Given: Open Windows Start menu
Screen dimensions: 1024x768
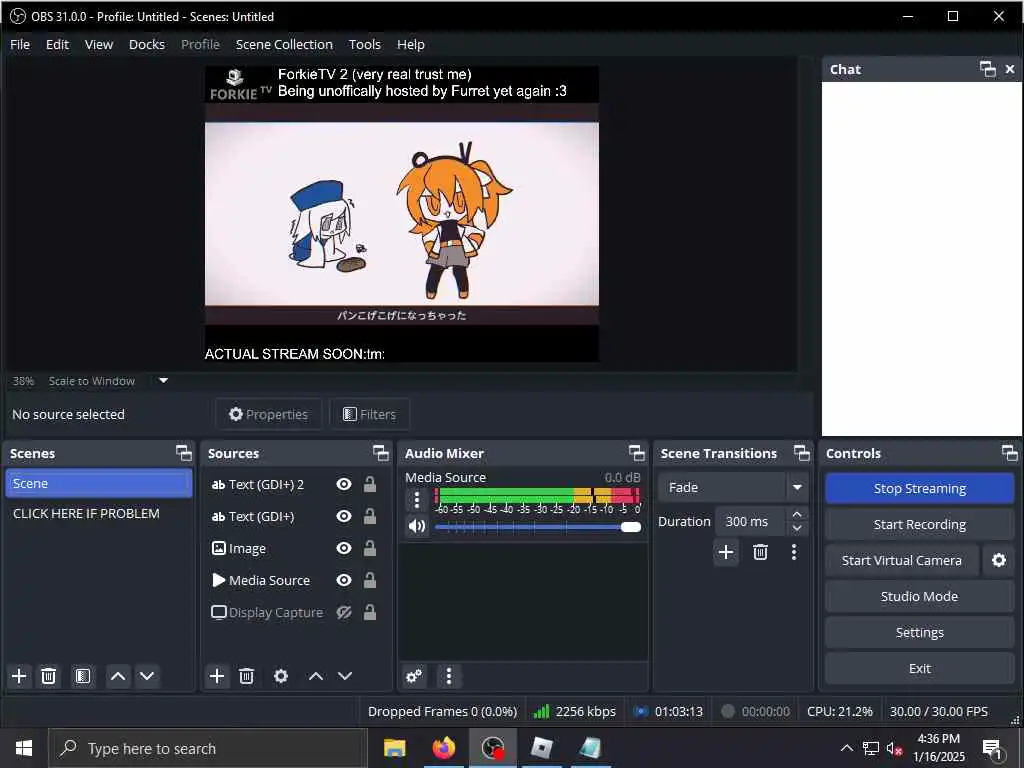Looking at the screenshot, I should coord(24,748).
